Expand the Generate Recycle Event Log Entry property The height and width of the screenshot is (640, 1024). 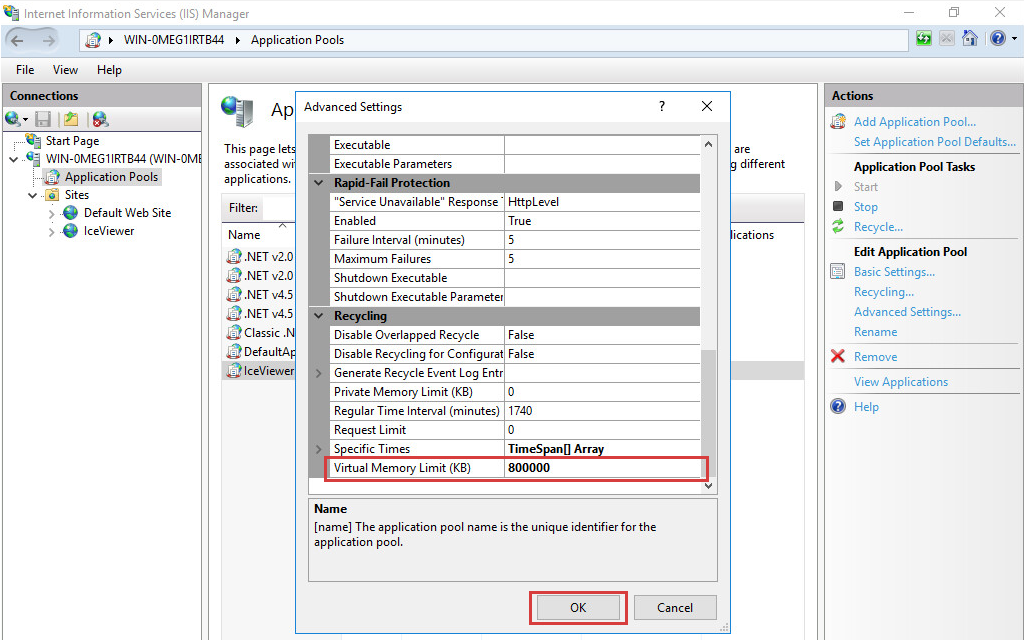coord(319,373)
